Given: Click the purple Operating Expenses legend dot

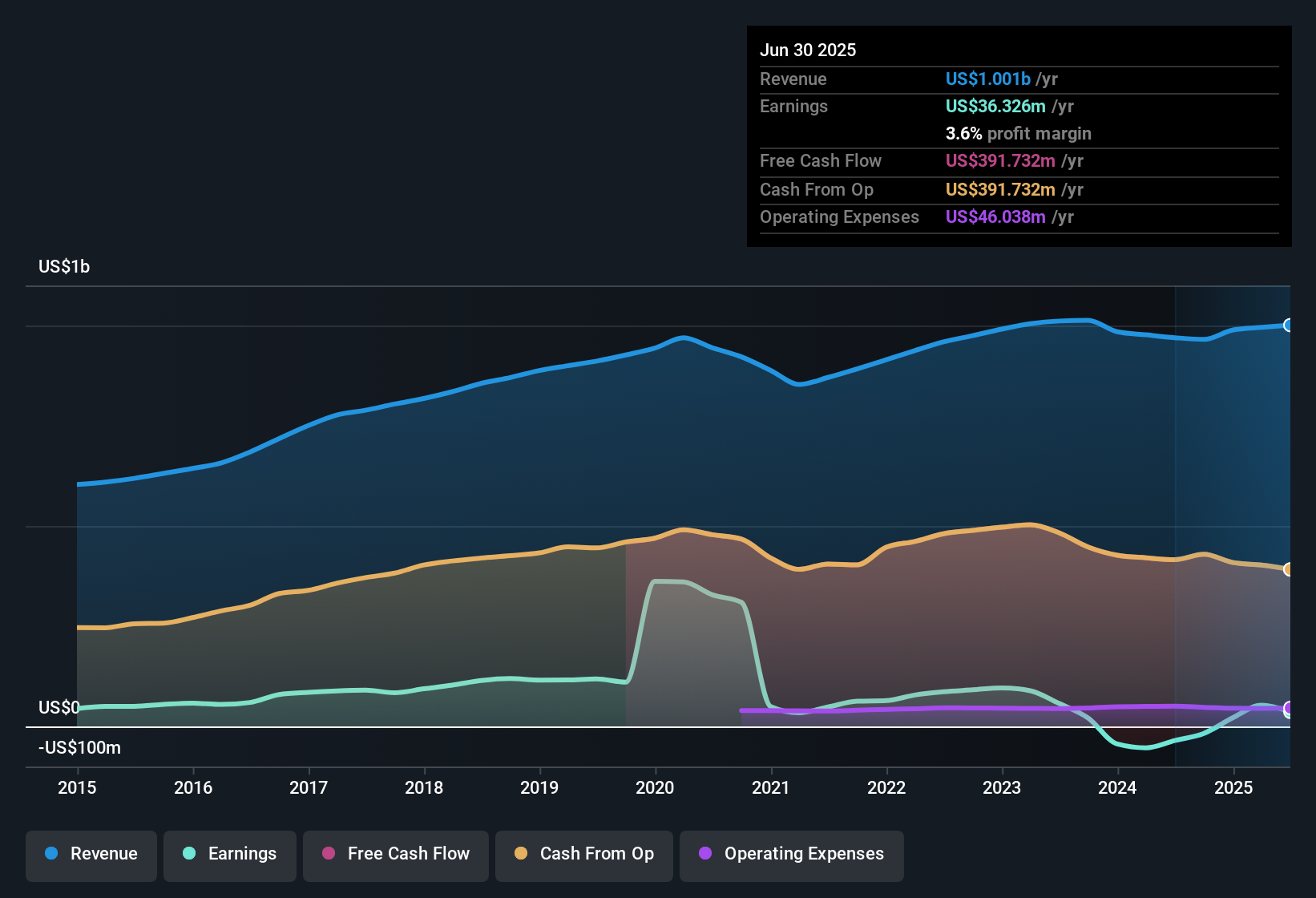Looking at the screenshot, I should (704, 854).
